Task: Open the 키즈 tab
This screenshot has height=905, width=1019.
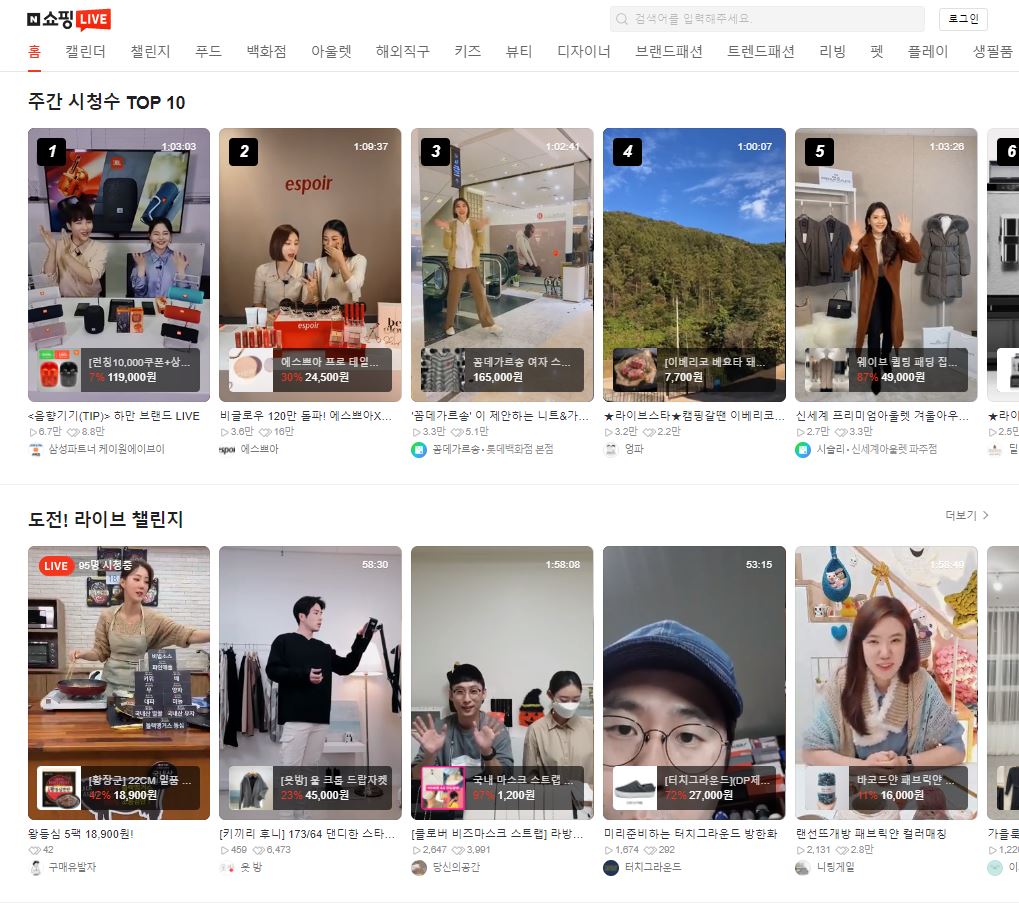Action: [x=467, y=51]
